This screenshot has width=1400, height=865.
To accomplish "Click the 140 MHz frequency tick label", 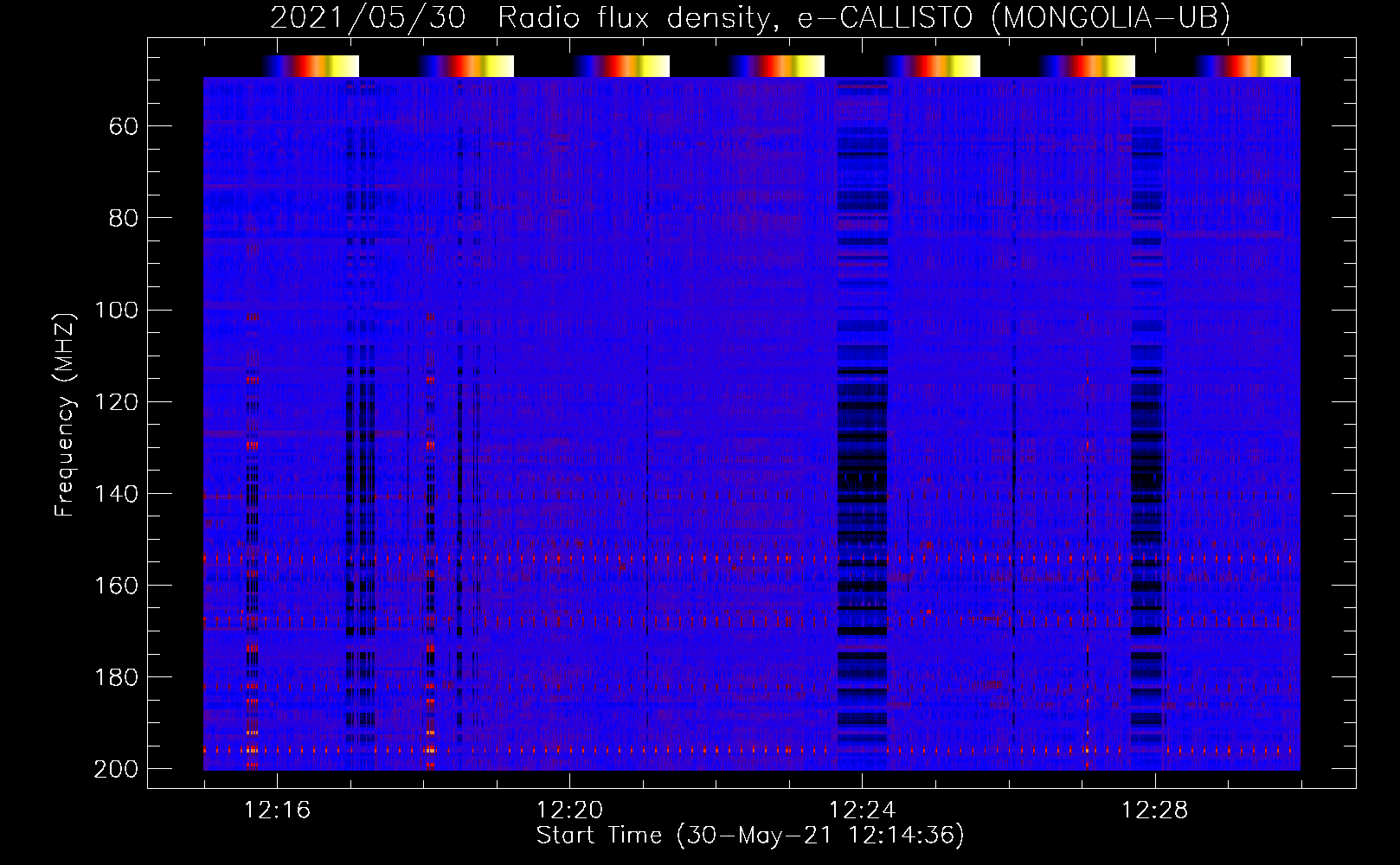I will (116, 493).
